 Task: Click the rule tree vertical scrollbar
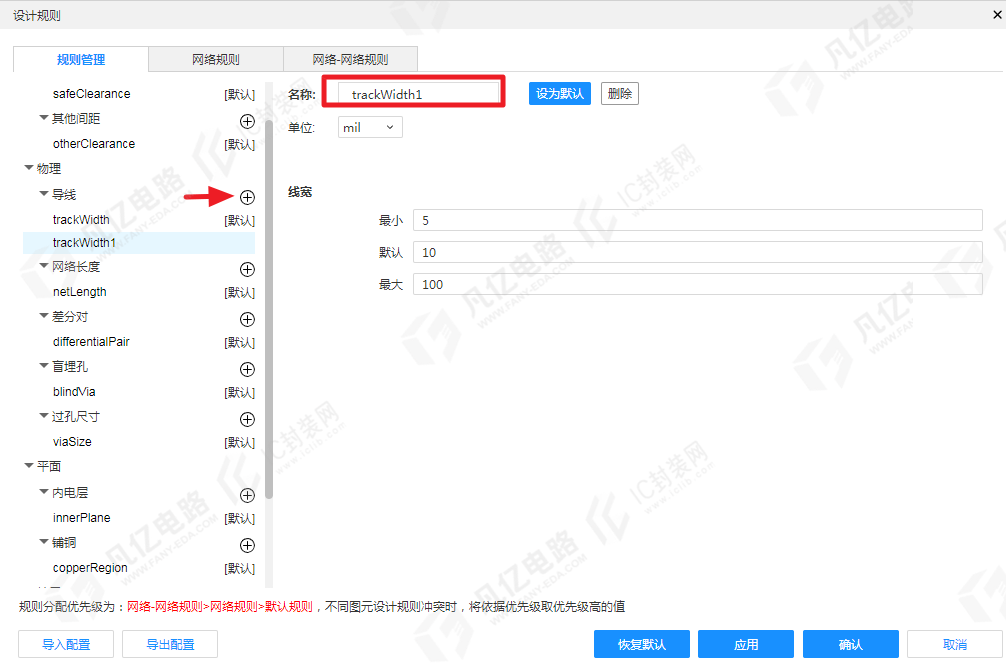point(269,308)
